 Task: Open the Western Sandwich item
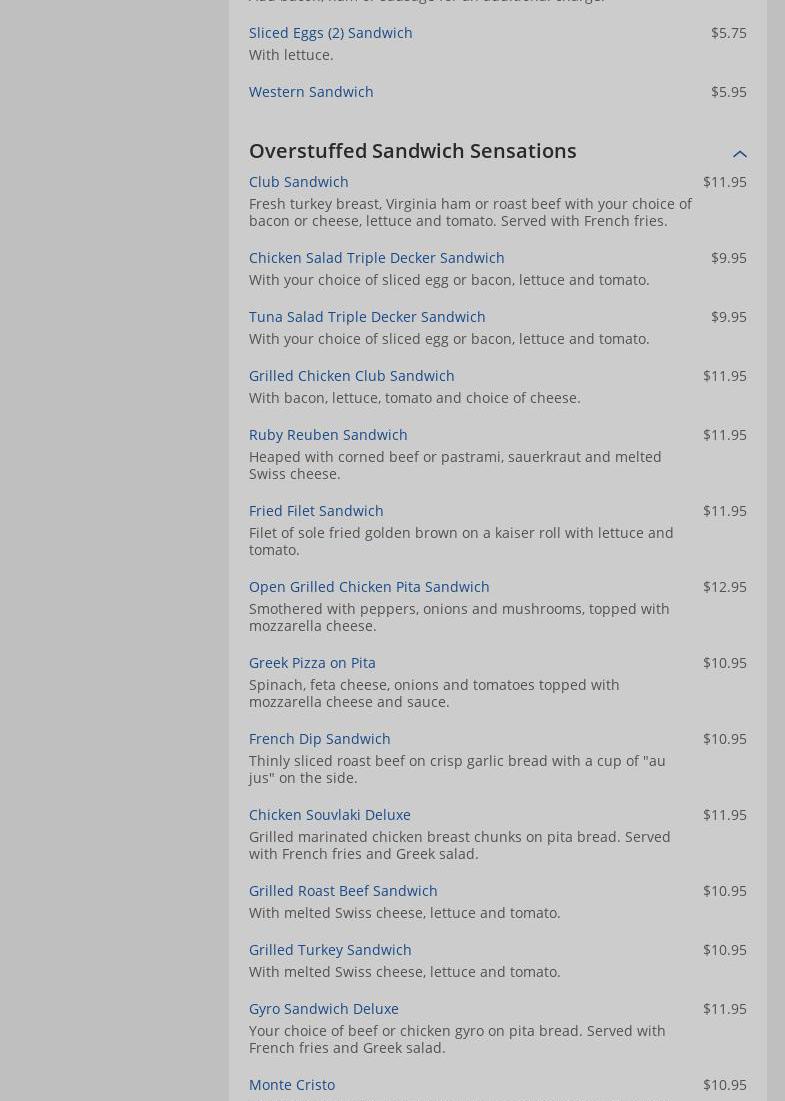tap(311, 92)
